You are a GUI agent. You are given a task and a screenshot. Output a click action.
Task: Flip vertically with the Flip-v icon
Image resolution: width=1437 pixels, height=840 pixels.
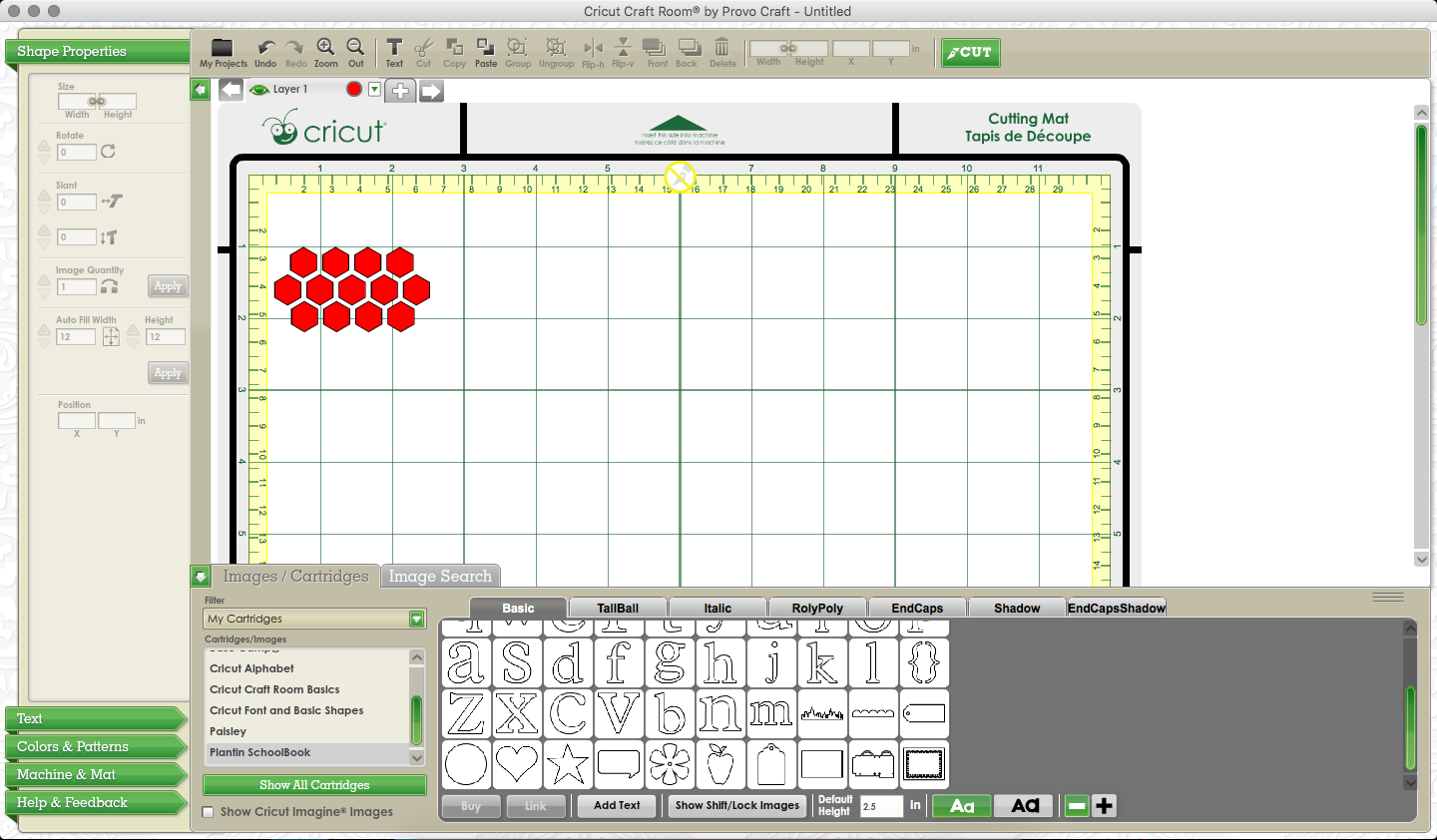pyautogui.click(x=623, y=47)
